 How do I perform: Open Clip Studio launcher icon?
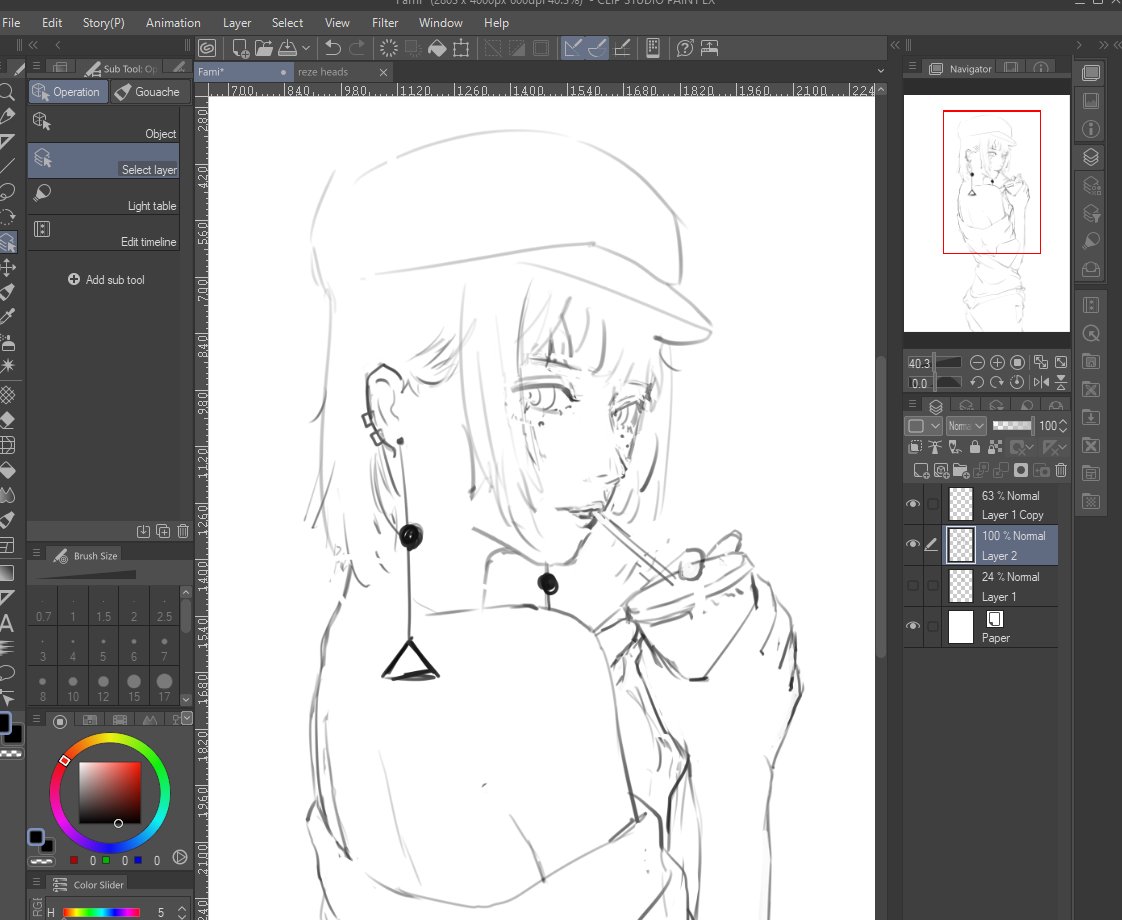pos(207,48)
